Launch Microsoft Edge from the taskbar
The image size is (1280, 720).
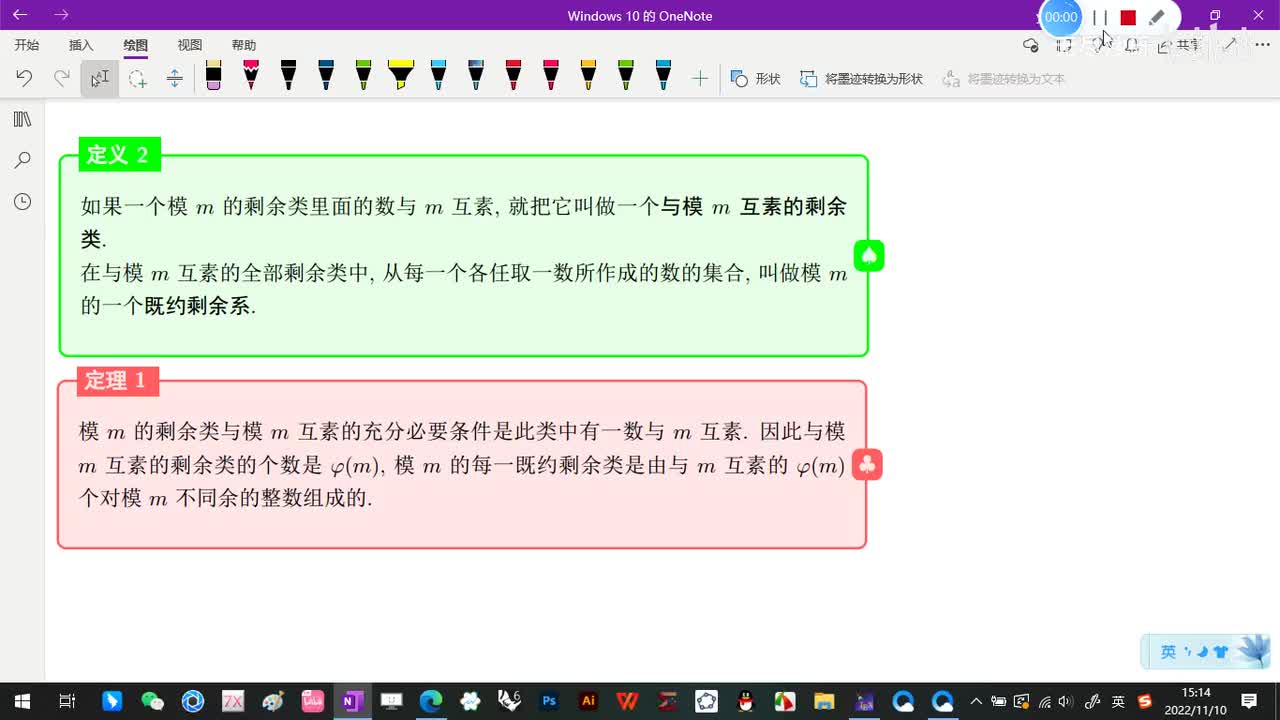[x=430, y=701]
